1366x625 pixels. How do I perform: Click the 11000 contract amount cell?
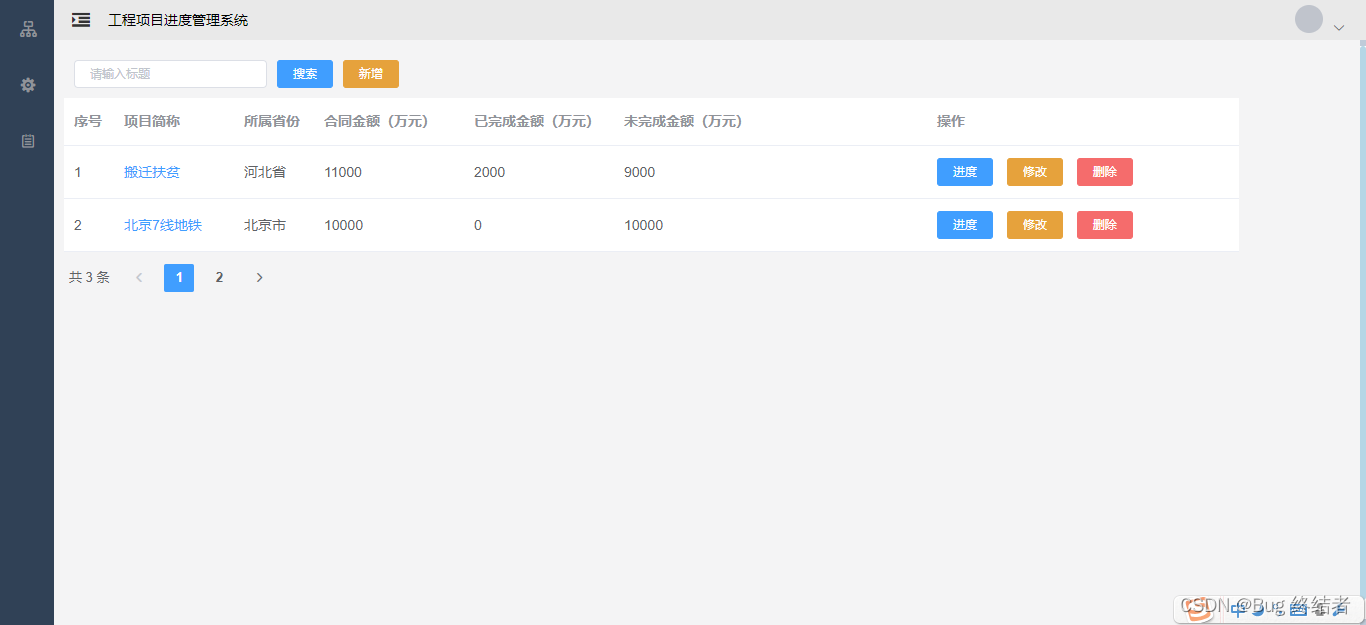click(343, 172)
